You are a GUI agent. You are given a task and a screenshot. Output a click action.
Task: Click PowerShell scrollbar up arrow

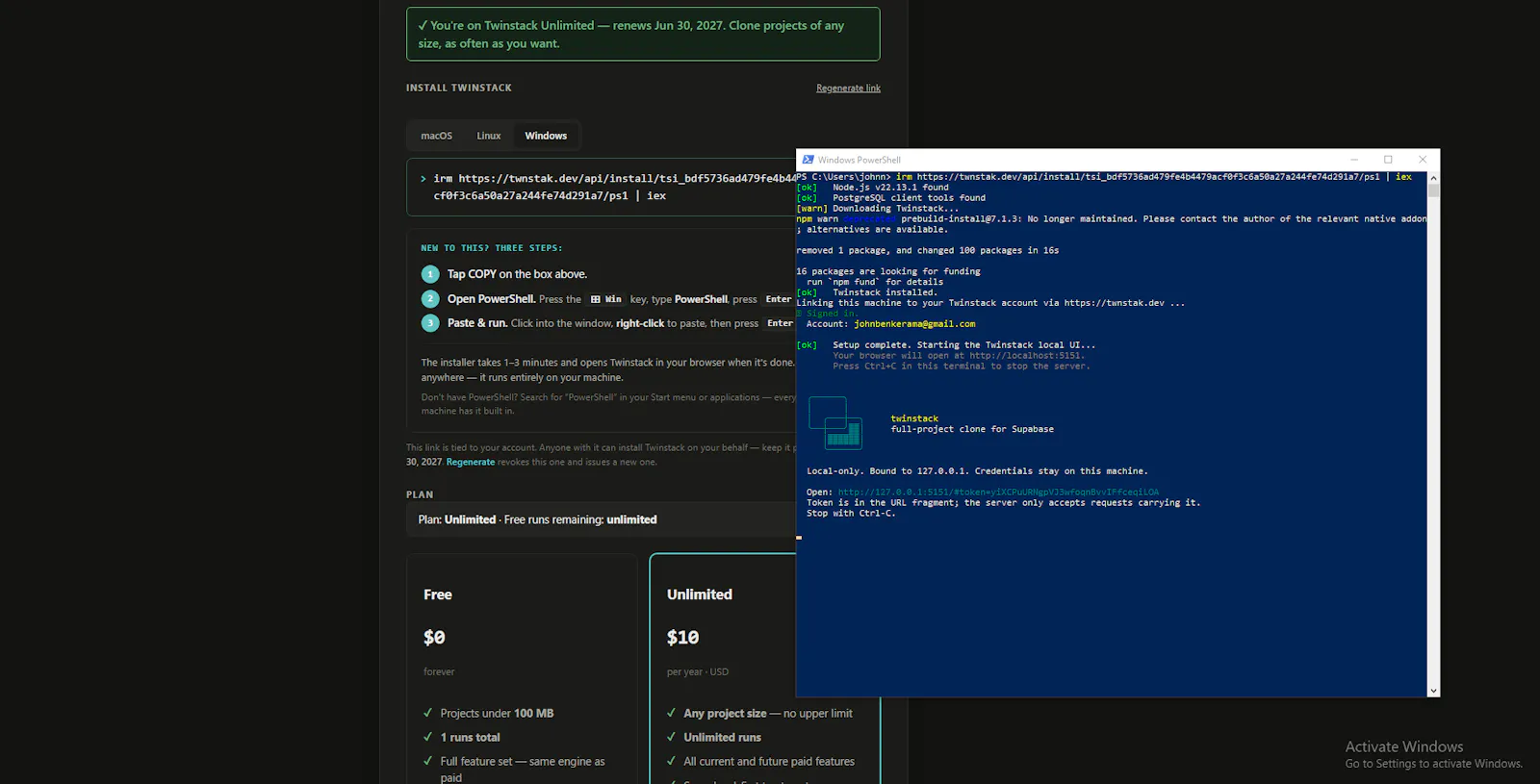[x=1433, y=178]
